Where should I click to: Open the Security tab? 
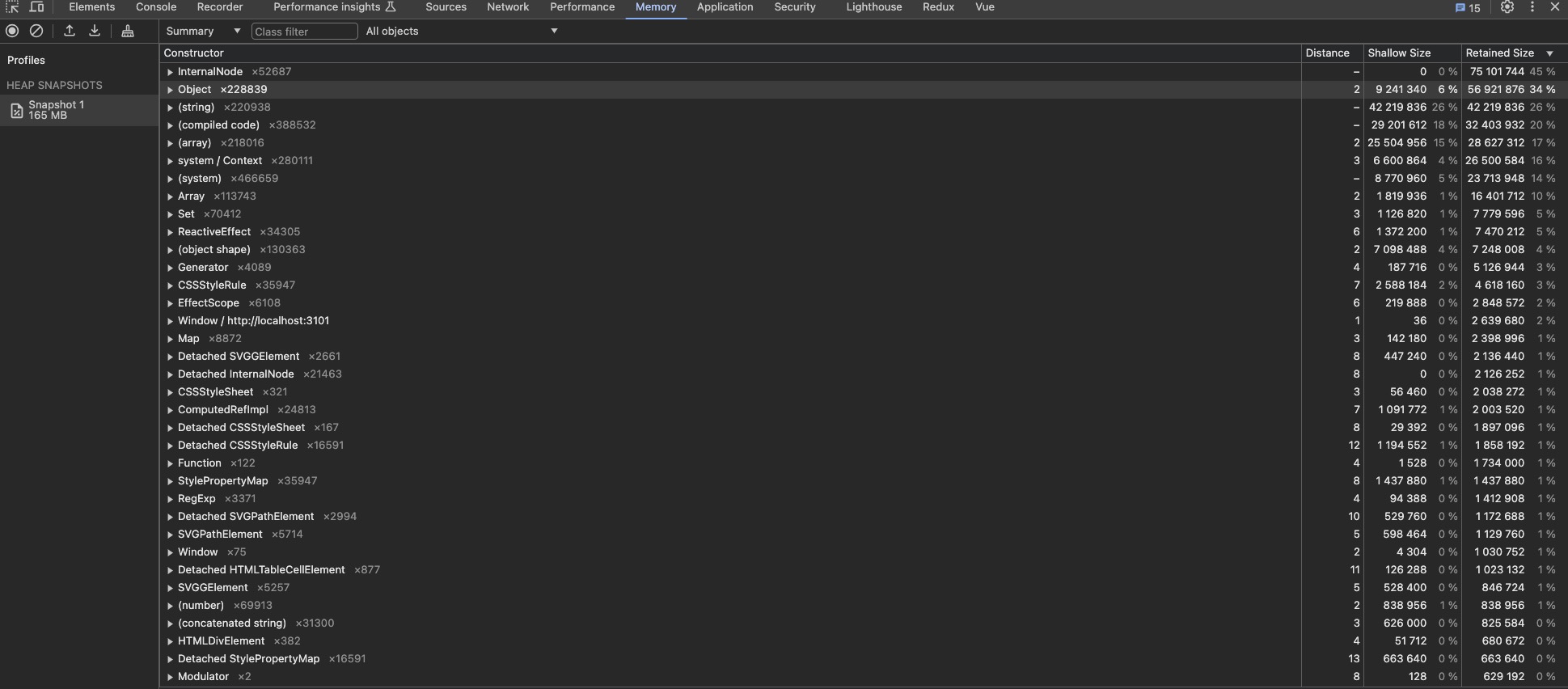pos(795,7)
